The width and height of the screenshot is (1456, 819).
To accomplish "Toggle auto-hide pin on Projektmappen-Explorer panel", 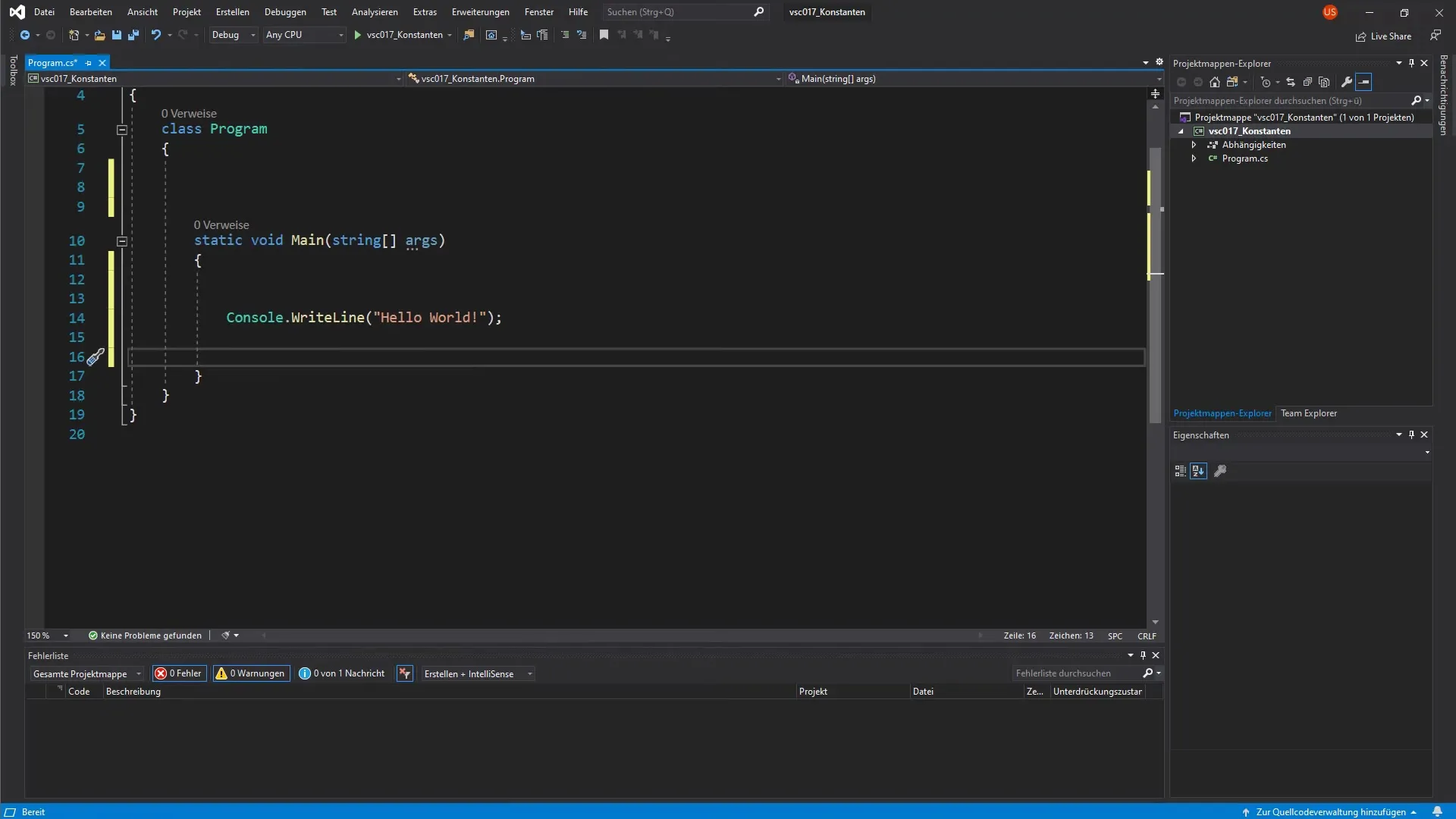I will (x=1411, y=63).
